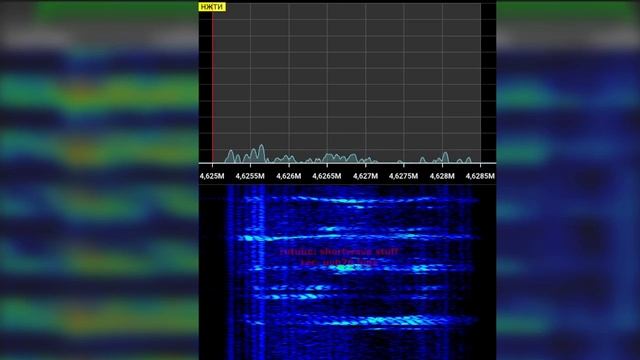Click the 4,6255M frequency label
Image resolution: width=640 pixels, height=360 pixels.
point(250,176)
